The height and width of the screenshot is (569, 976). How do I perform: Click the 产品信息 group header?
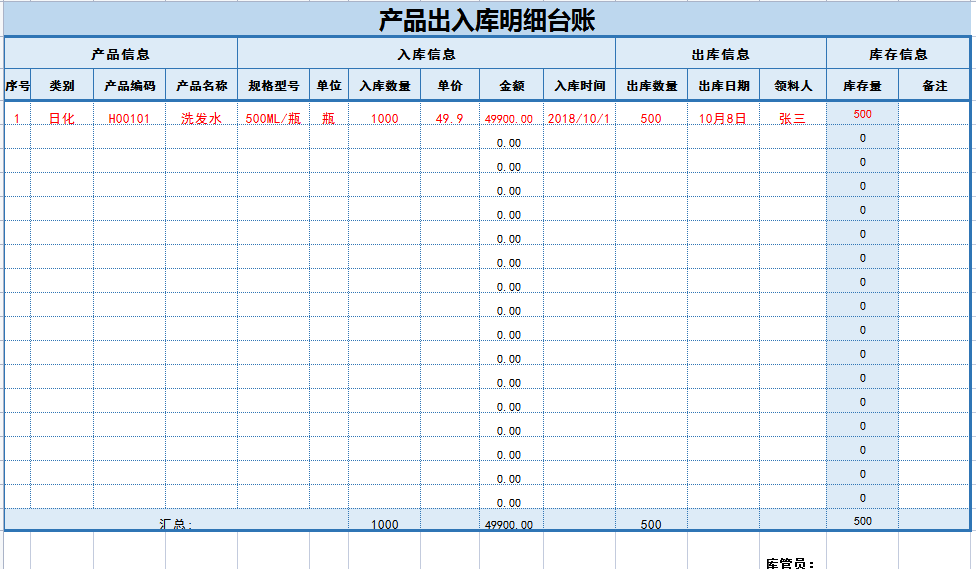121,54
